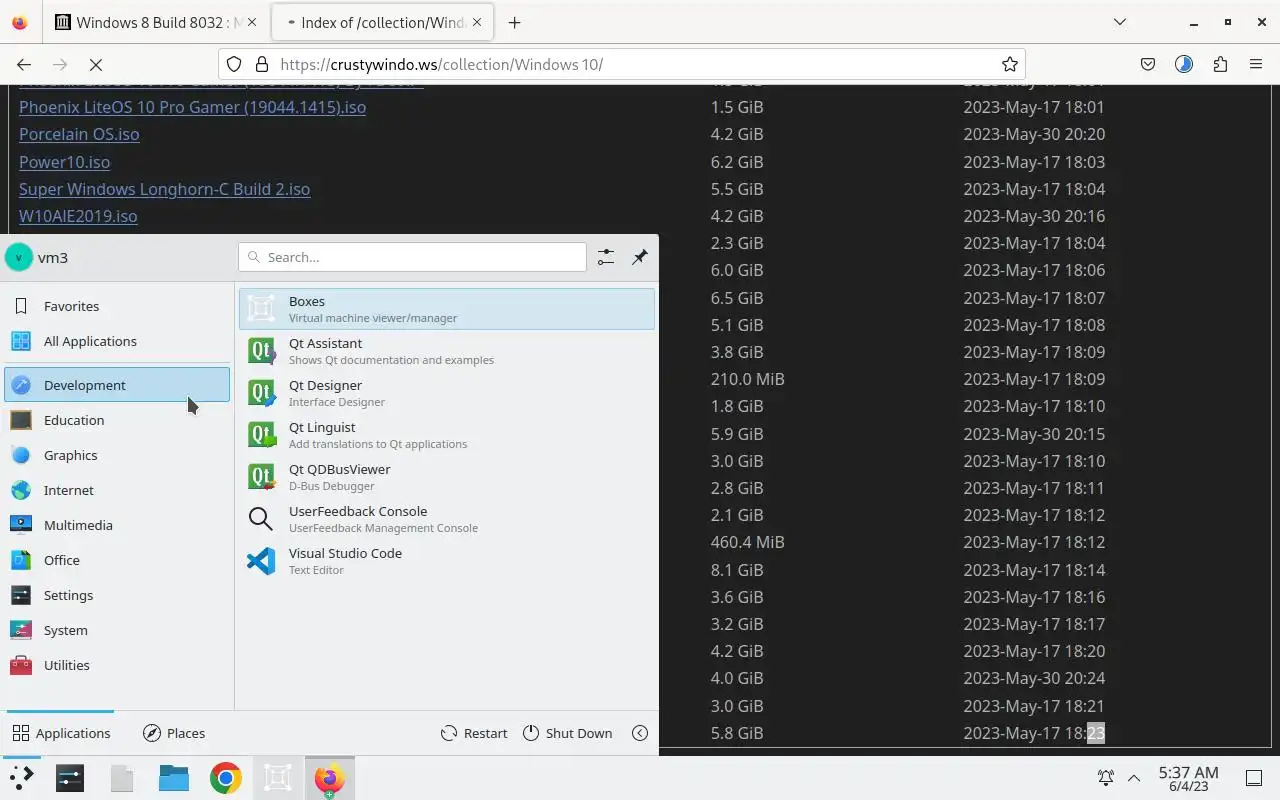1280x800 pixels.
Task: Open the Graphics category
Action: [x=117, y=455]
